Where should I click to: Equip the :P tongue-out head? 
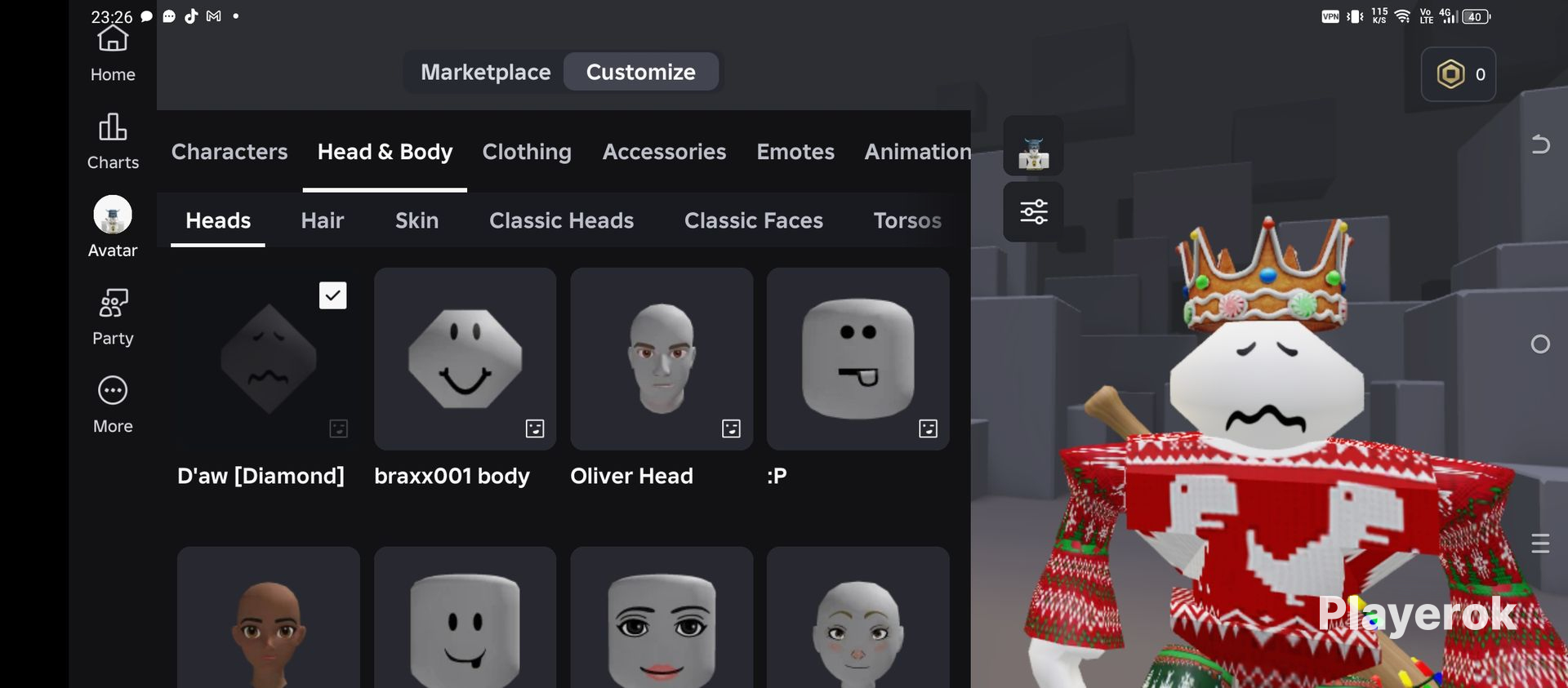[858, 359]
